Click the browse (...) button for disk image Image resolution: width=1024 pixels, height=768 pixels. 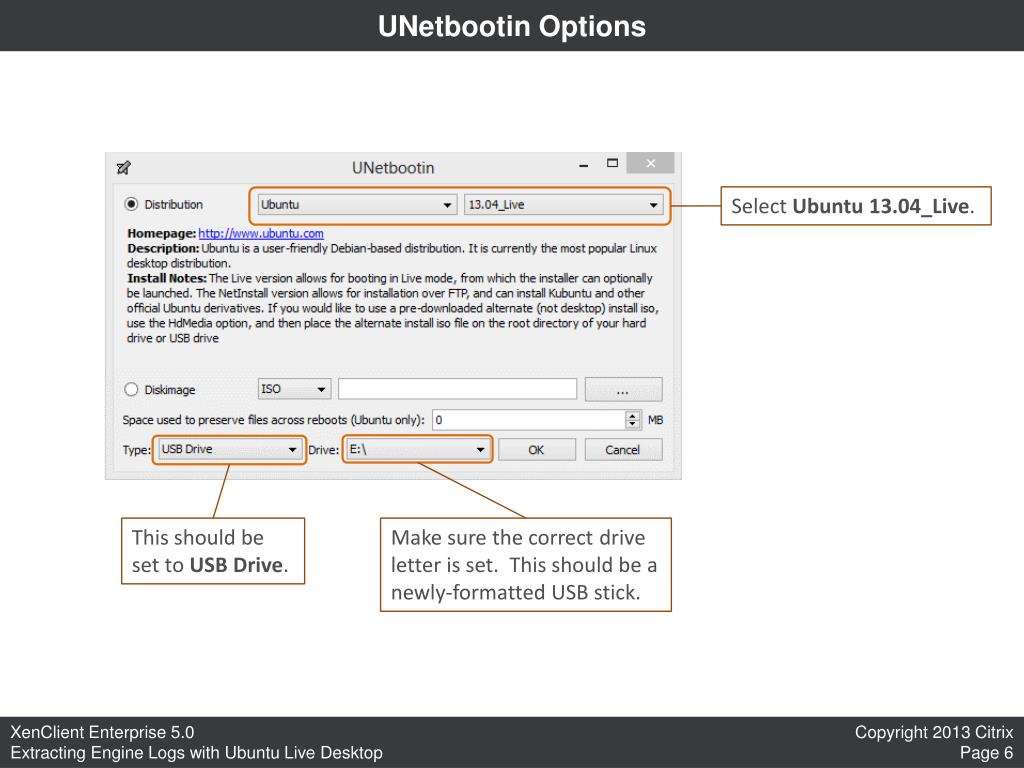[623, 389]
